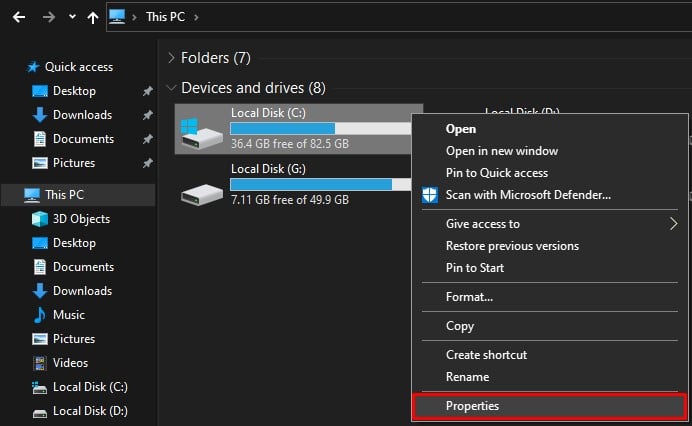The image size is (692, 426).
Task: Expand the Folders (7) section
Action: 173,58
